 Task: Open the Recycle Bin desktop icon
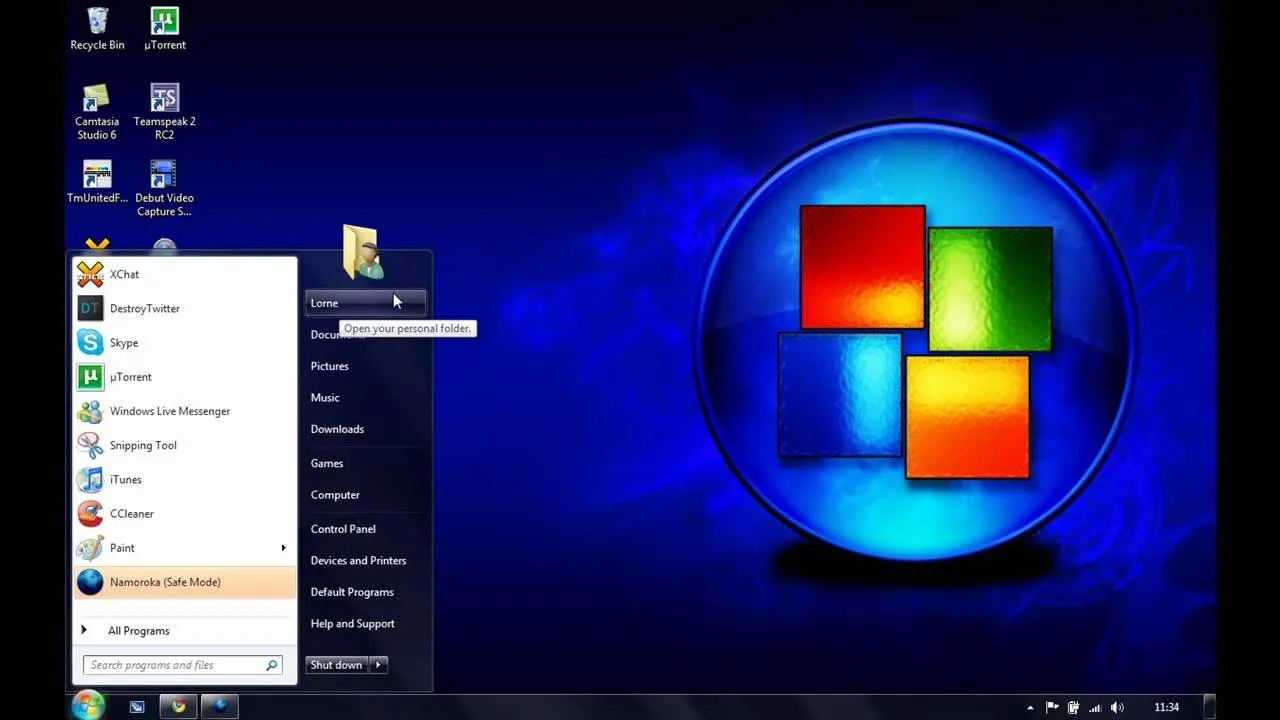pyautogui.click(x=97, y=29)
